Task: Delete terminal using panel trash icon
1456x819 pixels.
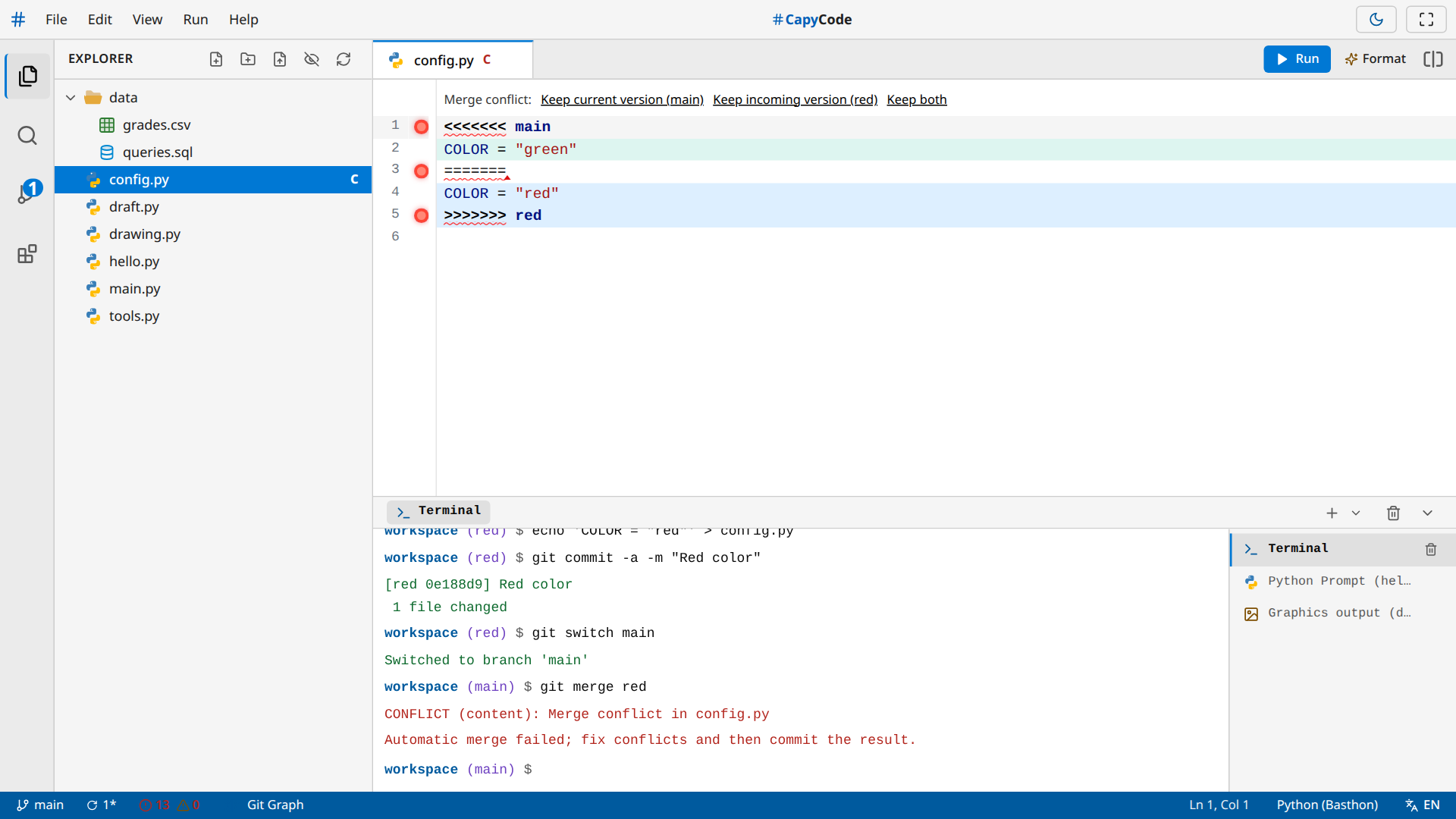Action: pos(1393,513)
